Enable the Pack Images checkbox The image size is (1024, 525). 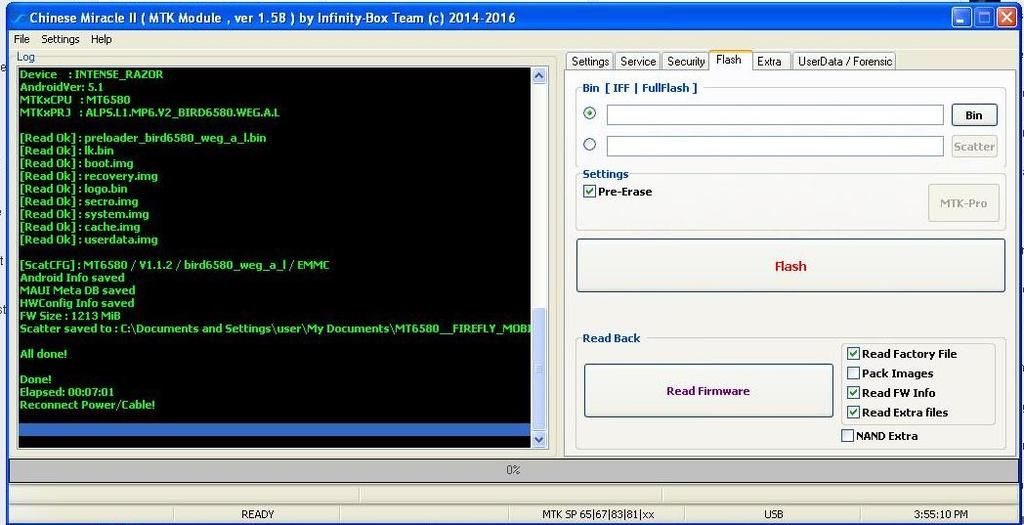pos(853,373)
